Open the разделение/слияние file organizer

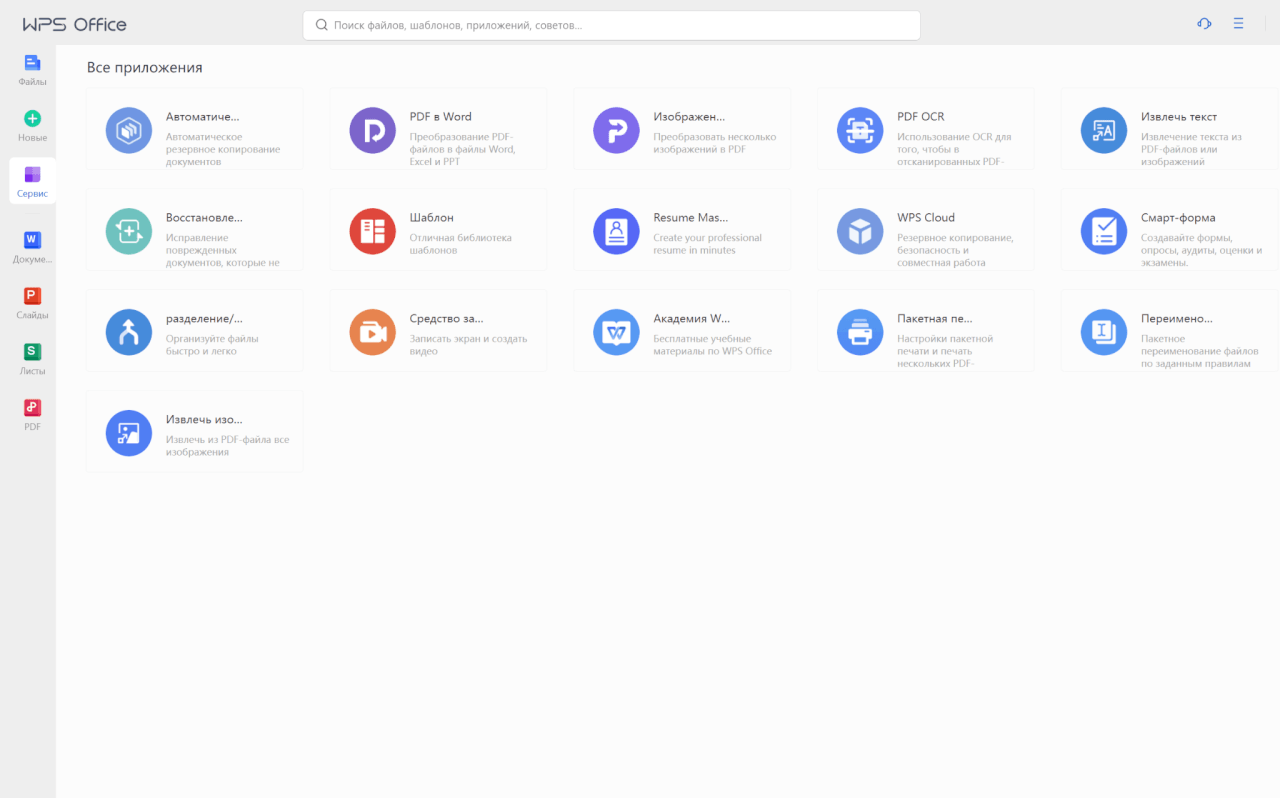(x=194, y=330)
